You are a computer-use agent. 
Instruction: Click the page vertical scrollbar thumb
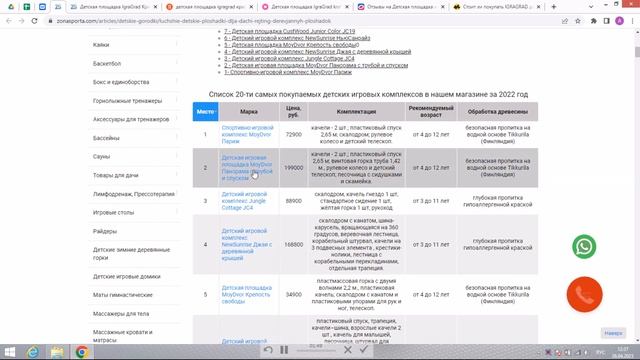pos(637,52)
